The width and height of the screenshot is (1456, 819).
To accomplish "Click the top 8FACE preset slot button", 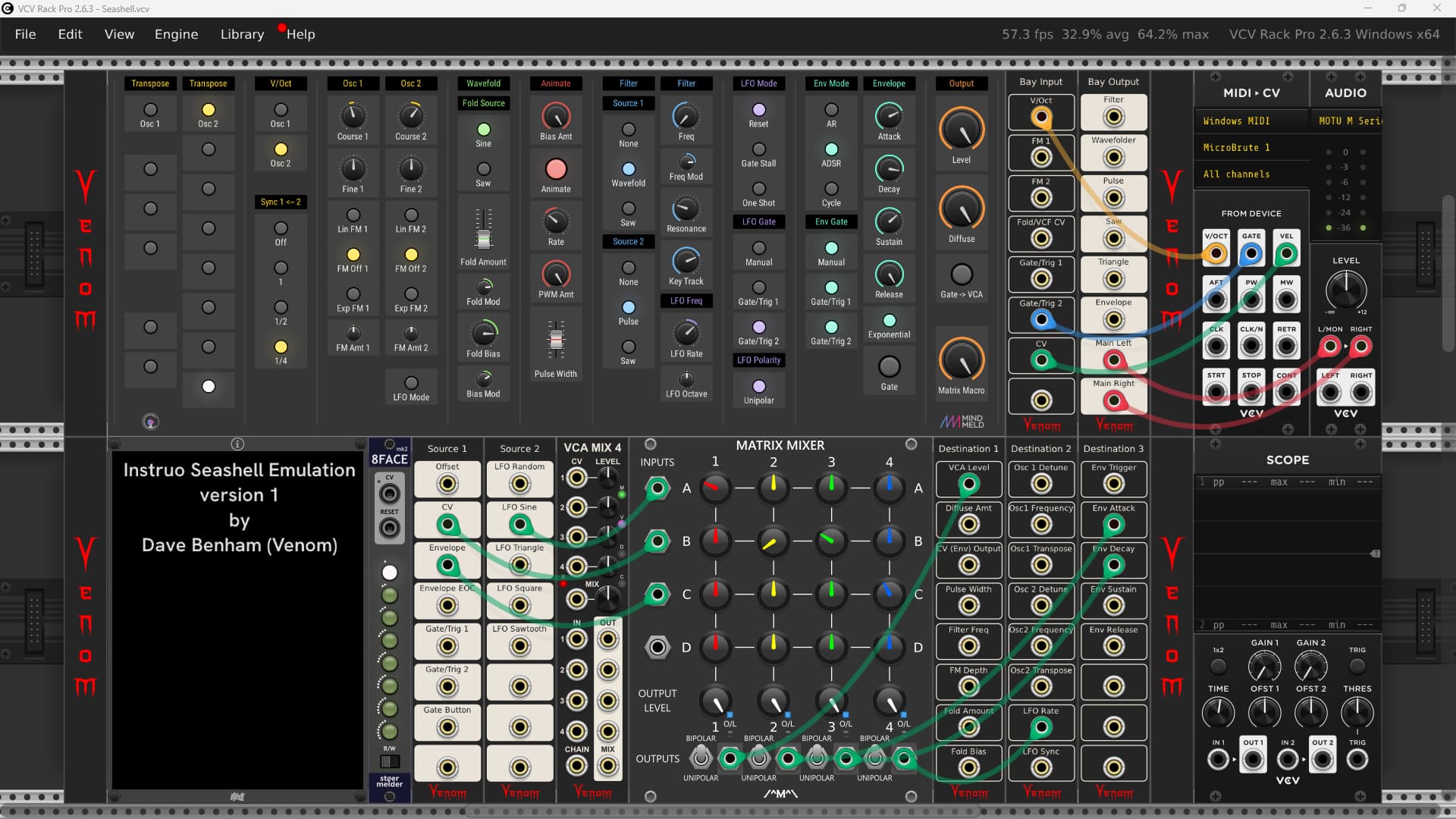I will coord(390,573).
